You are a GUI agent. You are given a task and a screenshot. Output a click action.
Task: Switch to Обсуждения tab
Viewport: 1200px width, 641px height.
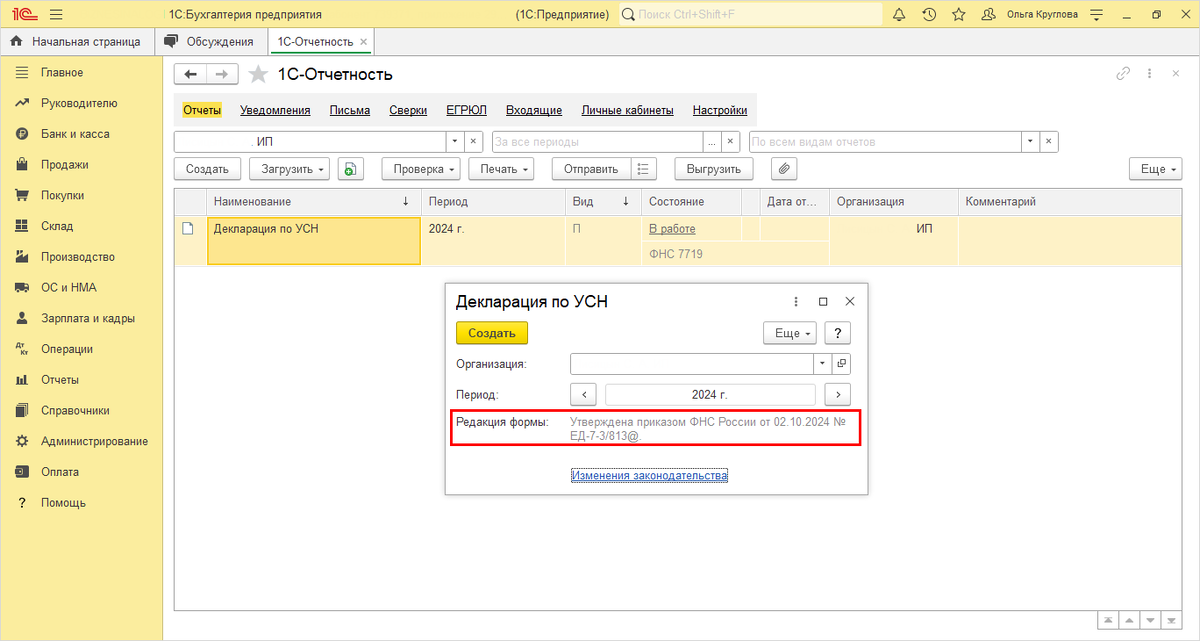[x=212, y=42]
